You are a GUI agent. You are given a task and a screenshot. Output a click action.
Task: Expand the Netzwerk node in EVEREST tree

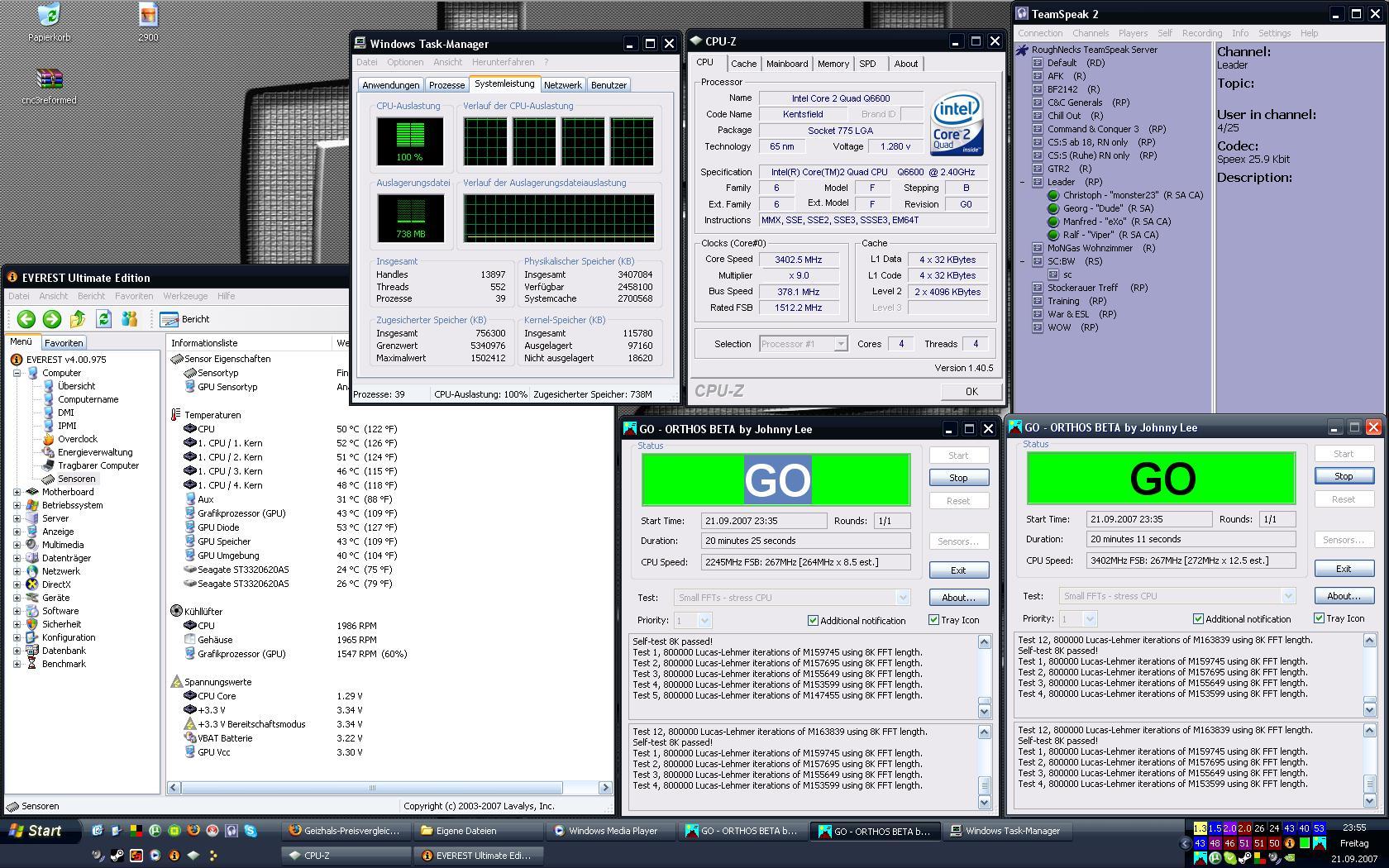(17, 571)
